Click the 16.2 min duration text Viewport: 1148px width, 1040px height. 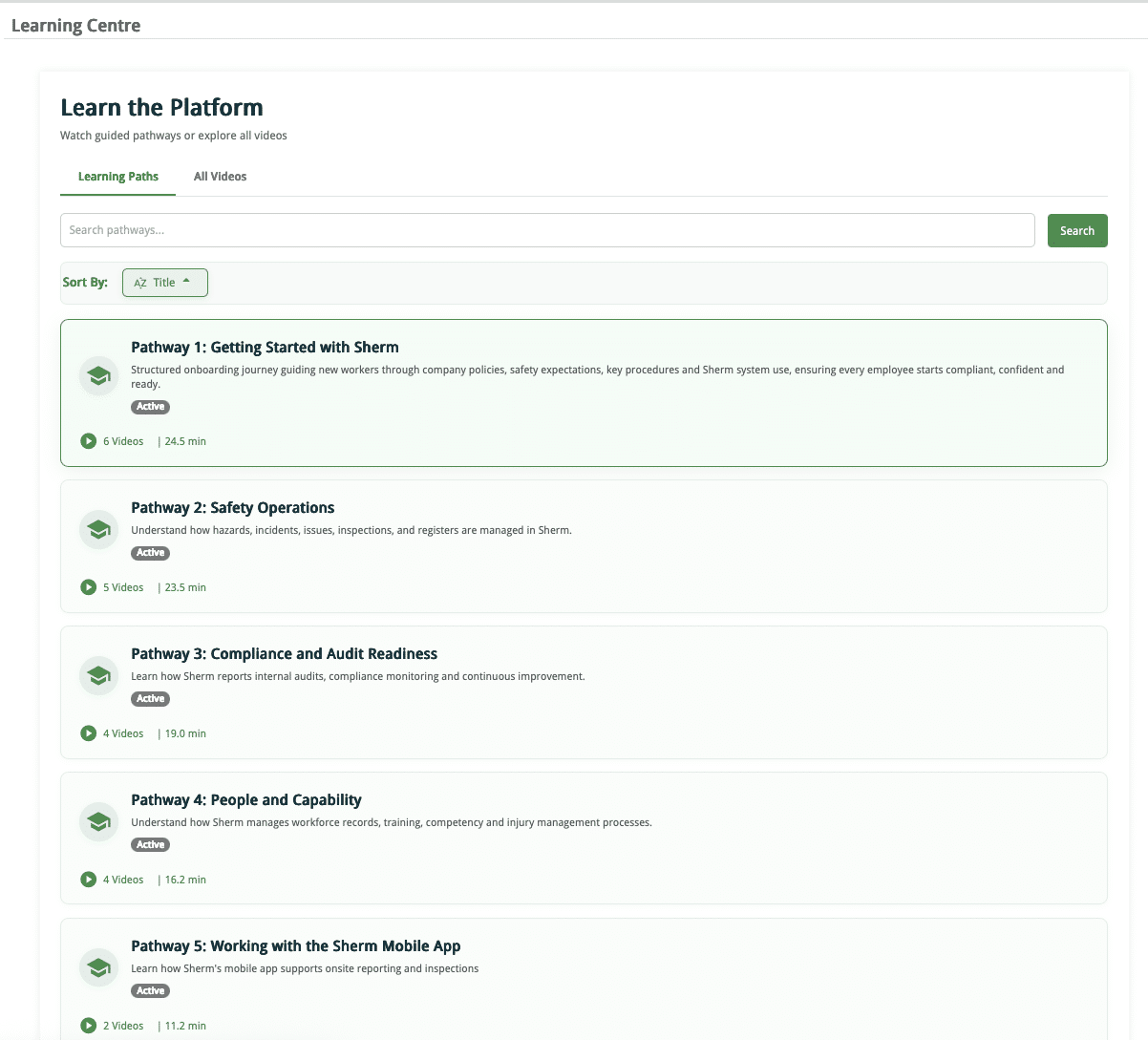tap(185, 880)
